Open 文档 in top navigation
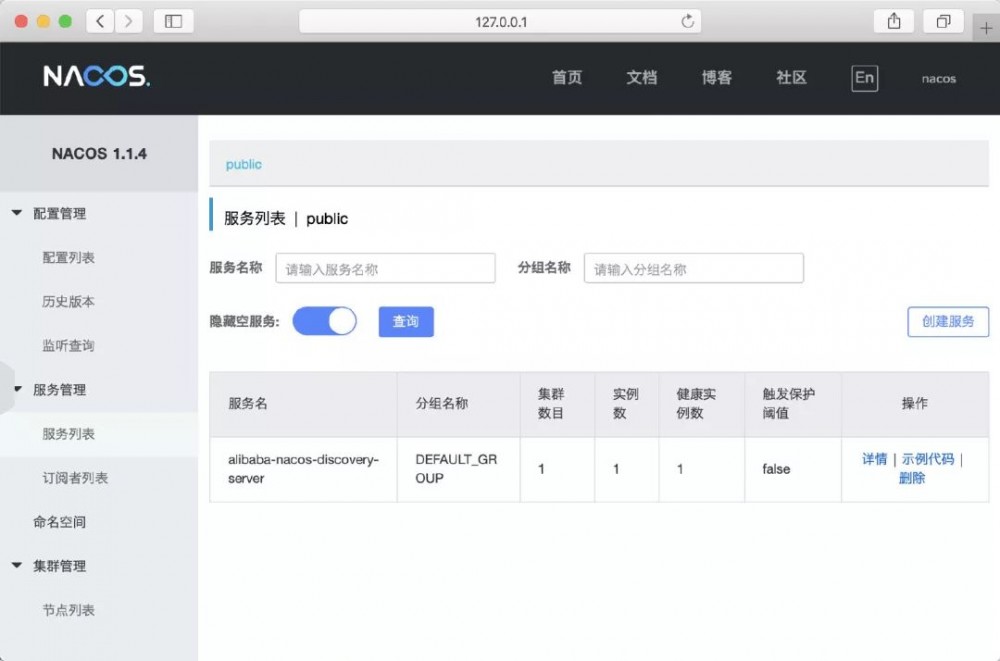 [x=641, y=78]
